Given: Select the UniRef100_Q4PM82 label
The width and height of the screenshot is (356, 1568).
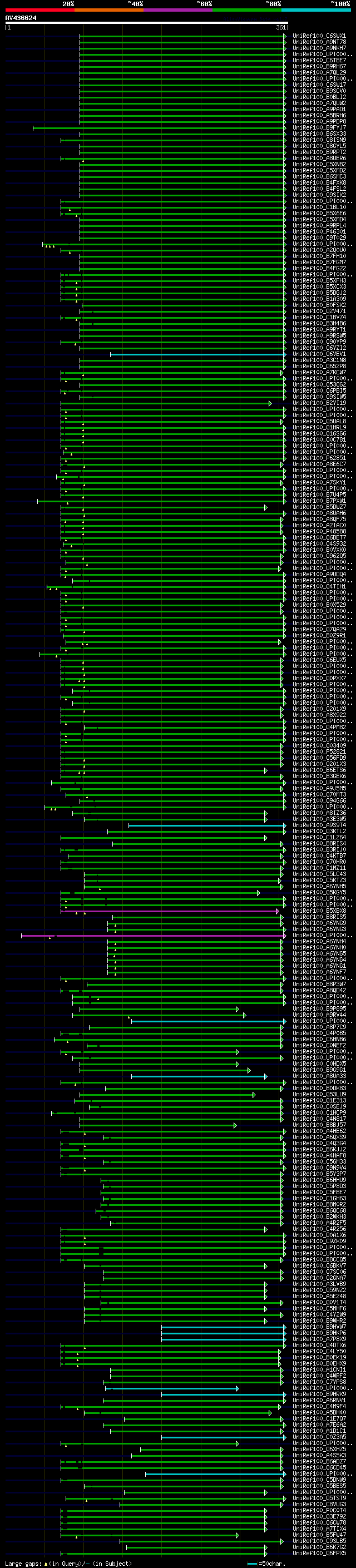Looking at the screenshot, I should coord(319,727).
